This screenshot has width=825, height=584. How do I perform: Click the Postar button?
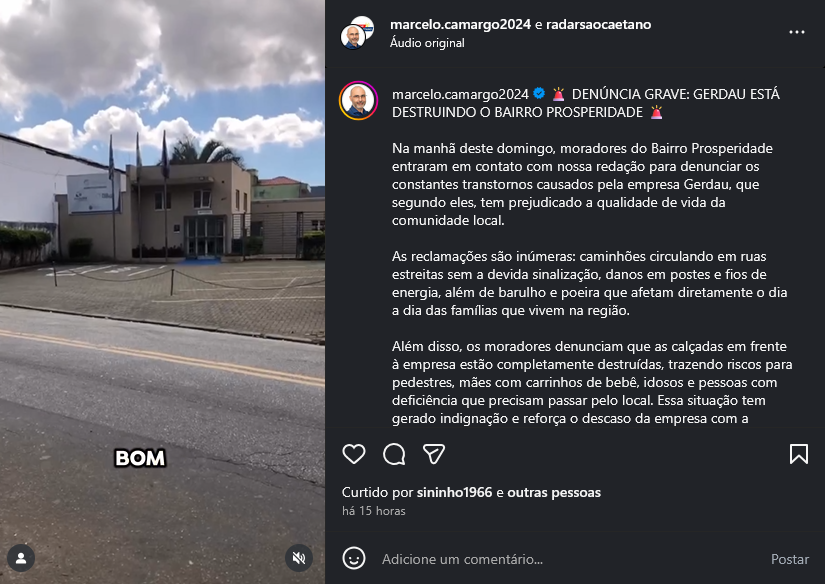click(790, 559)
